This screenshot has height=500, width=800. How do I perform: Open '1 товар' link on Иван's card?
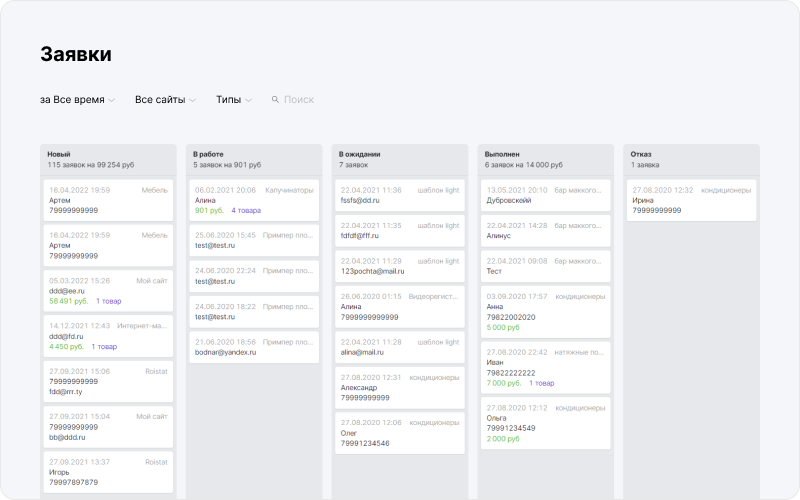point(541,383)
